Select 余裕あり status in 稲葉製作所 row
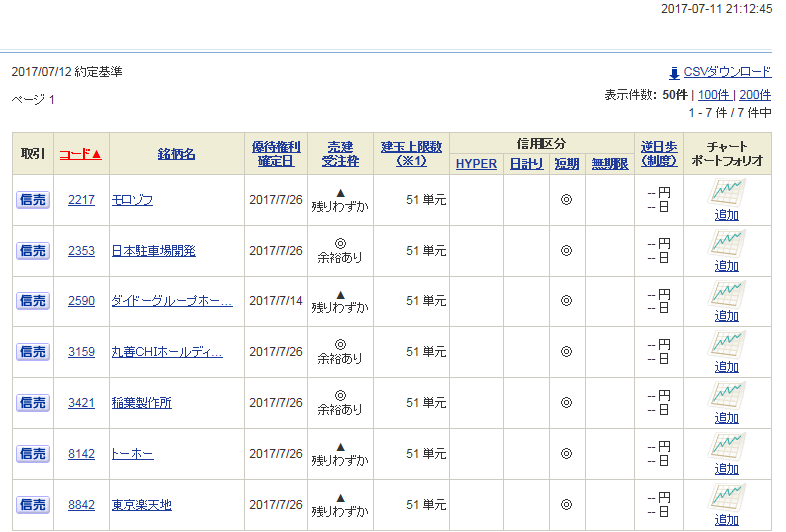This screenshot has height=532, width=786. (340, 409)
